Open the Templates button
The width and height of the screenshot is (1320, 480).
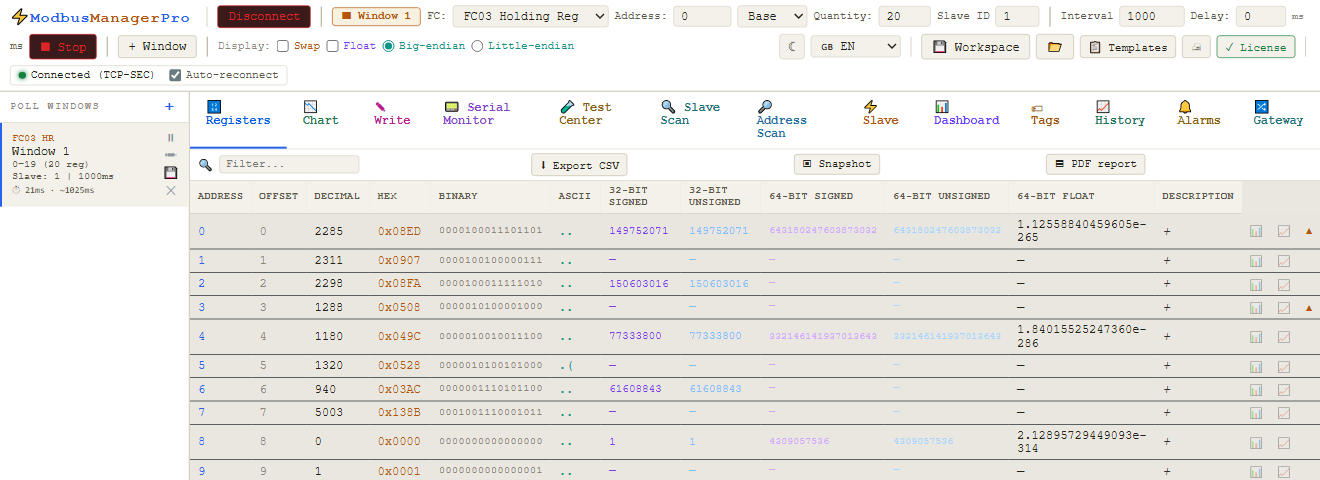(1128, 47)
